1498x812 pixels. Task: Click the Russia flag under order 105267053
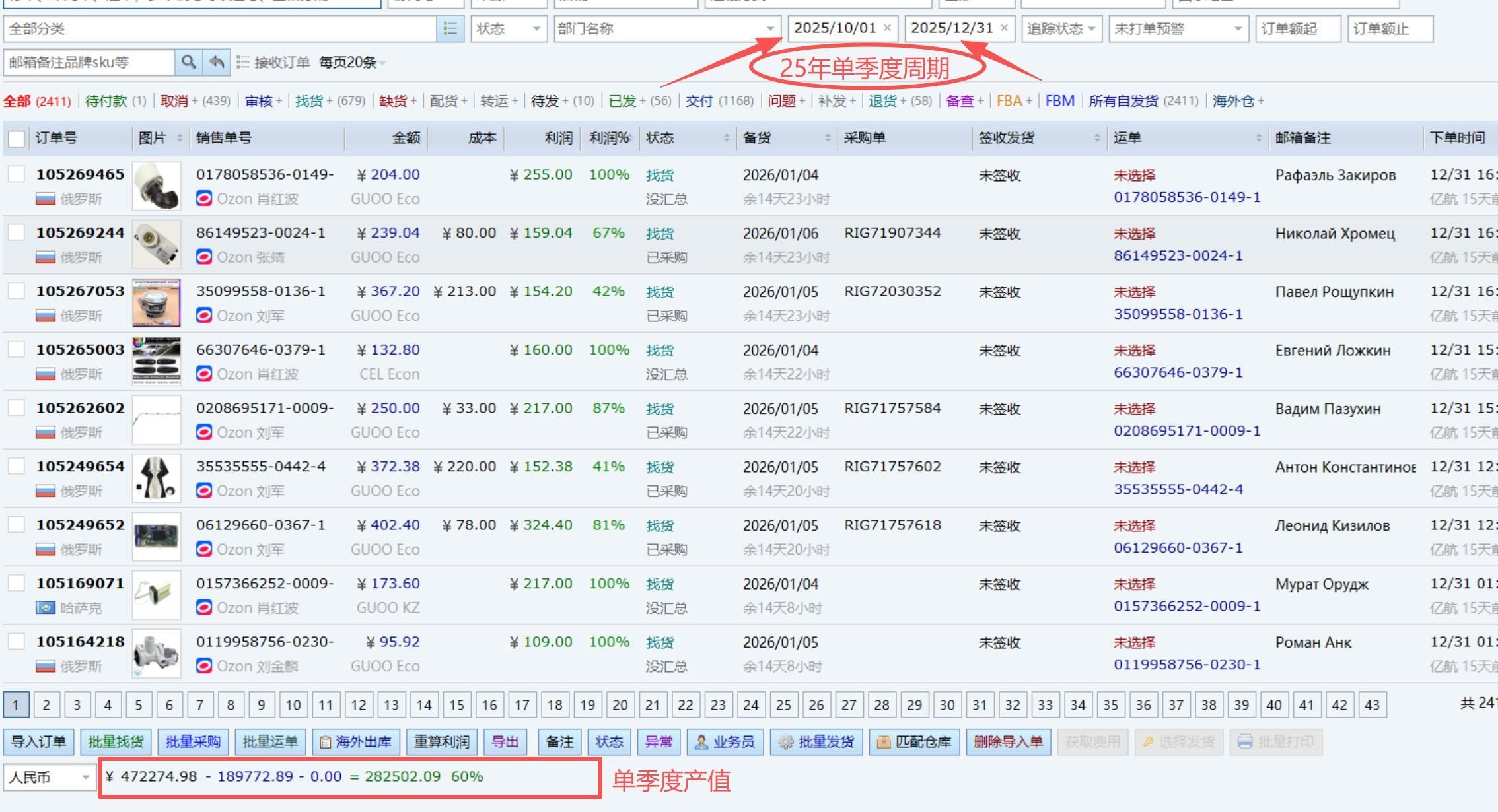tap(46, 316)
